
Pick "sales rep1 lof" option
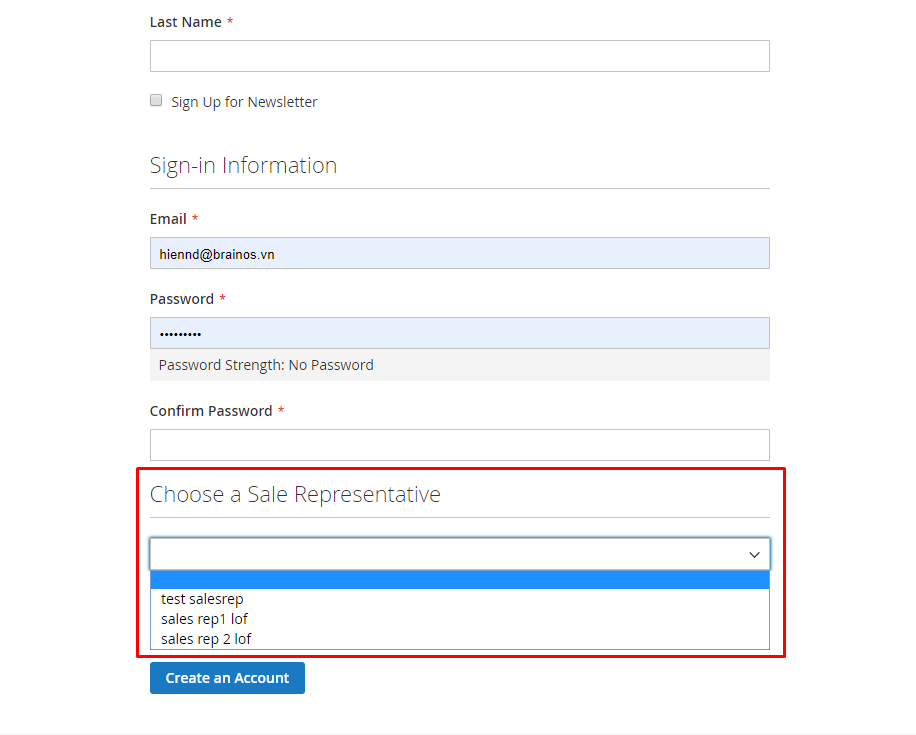204,619
